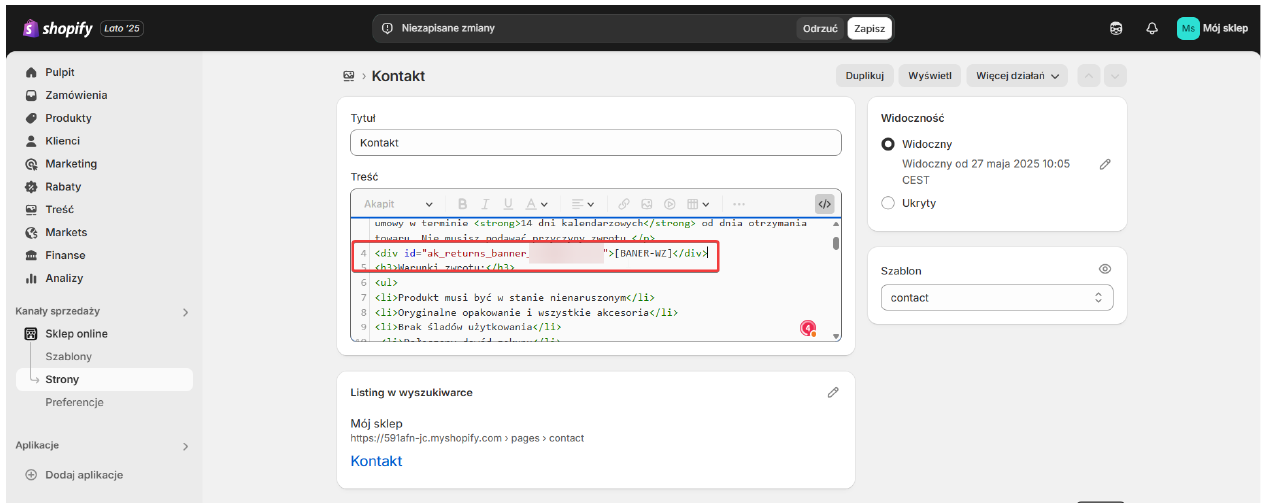Screen dimensions: 1263x503
Task: Open Preferencje under Sklep online
Action: [x=74, y=402]
